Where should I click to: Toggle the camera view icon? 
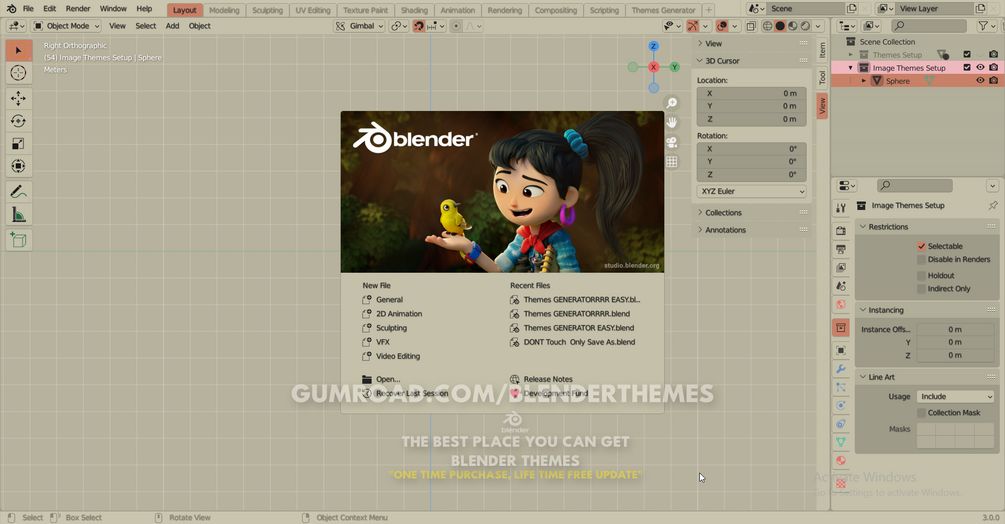[x=671, y=142]
